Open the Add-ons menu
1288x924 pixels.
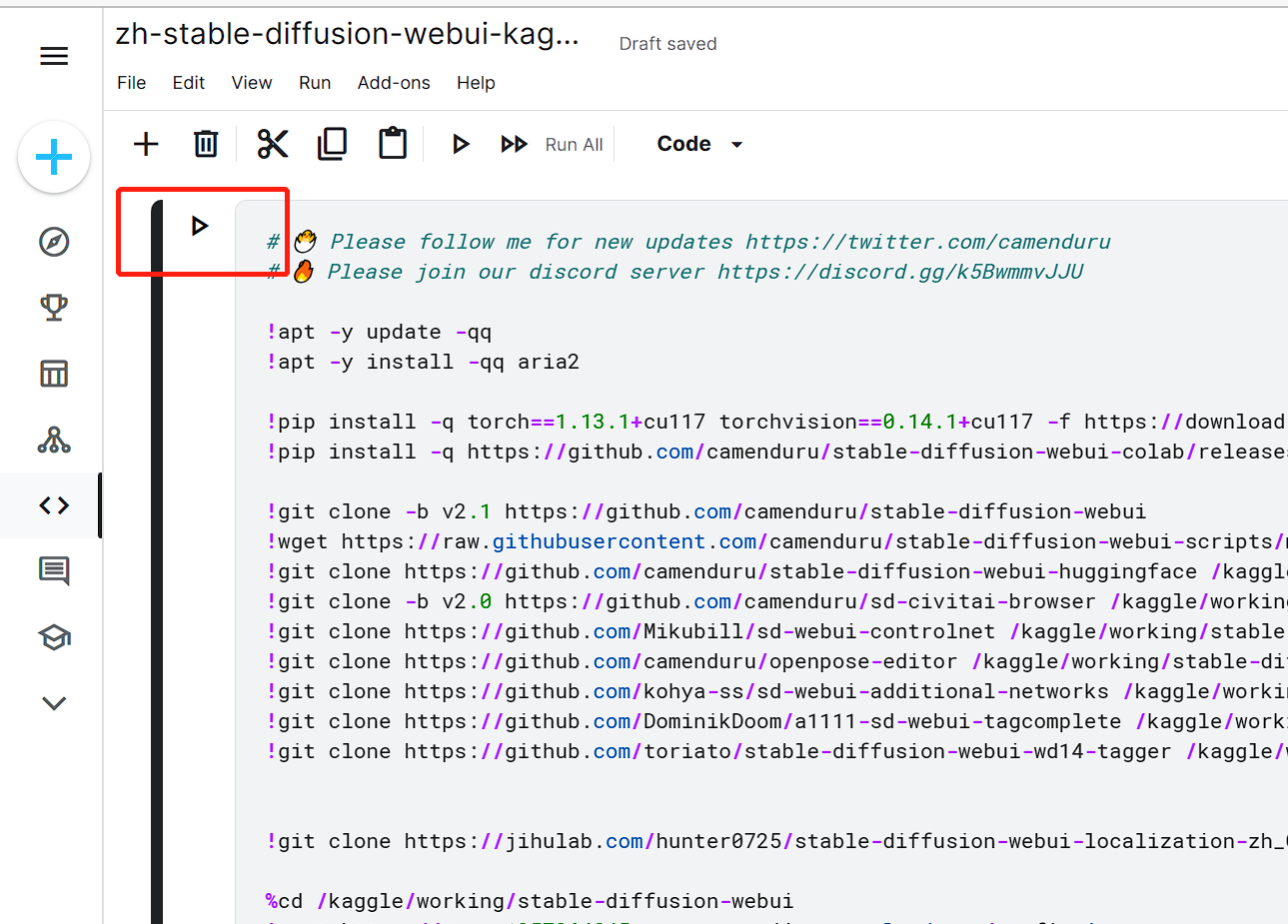(x=394, y=83)
